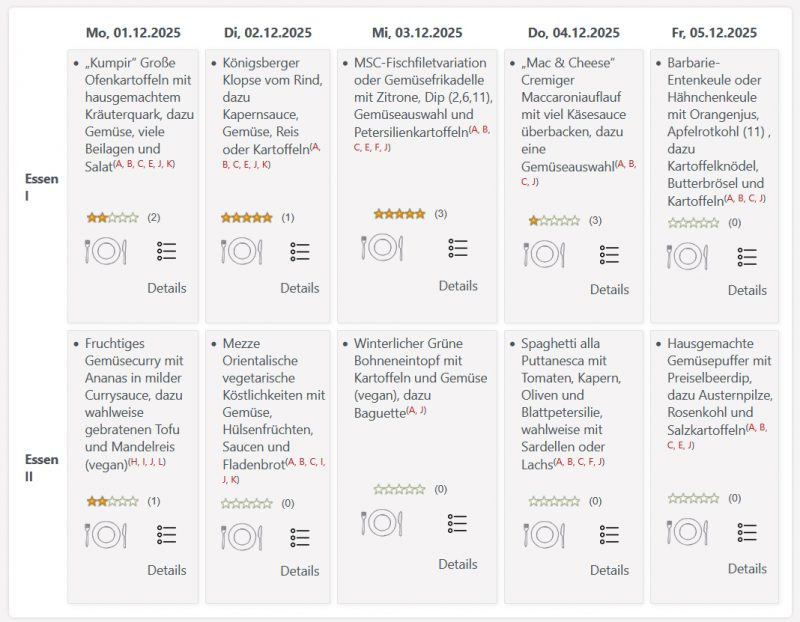
Task: Click the list icon for Mac & Cheese
Action: pos(609,254)
